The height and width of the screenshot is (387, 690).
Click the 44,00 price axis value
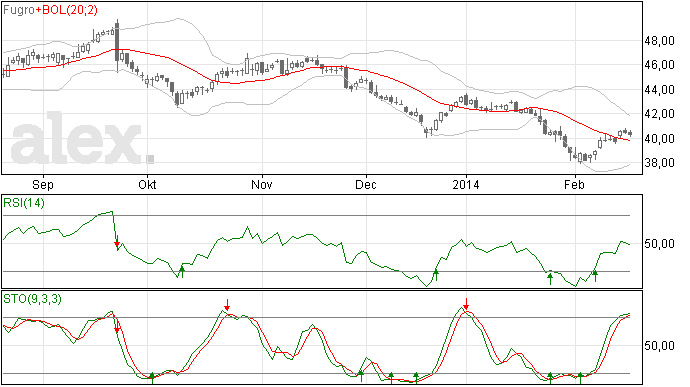[x=659, y=90]
